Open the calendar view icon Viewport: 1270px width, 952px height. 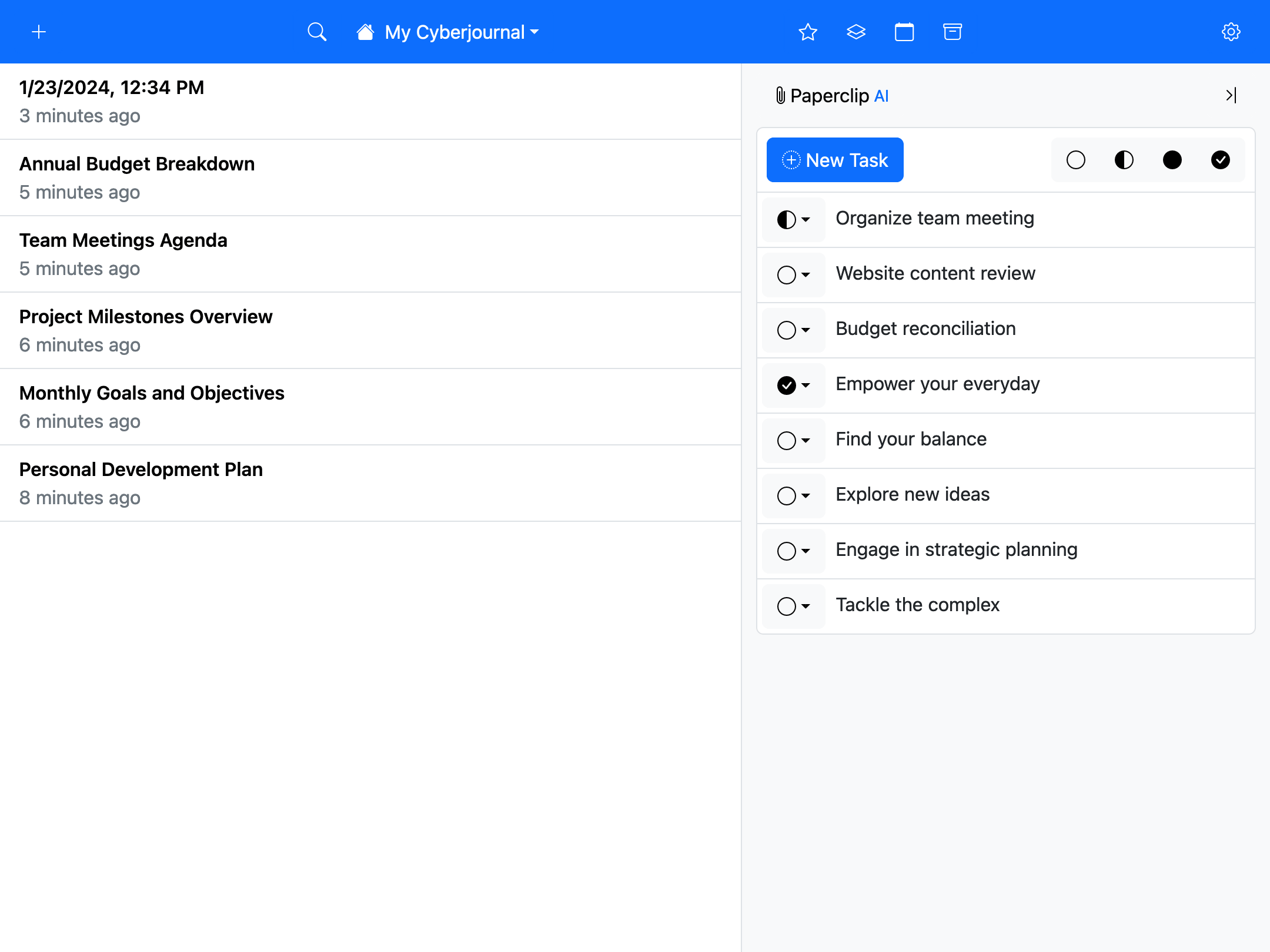pos(904,32)
